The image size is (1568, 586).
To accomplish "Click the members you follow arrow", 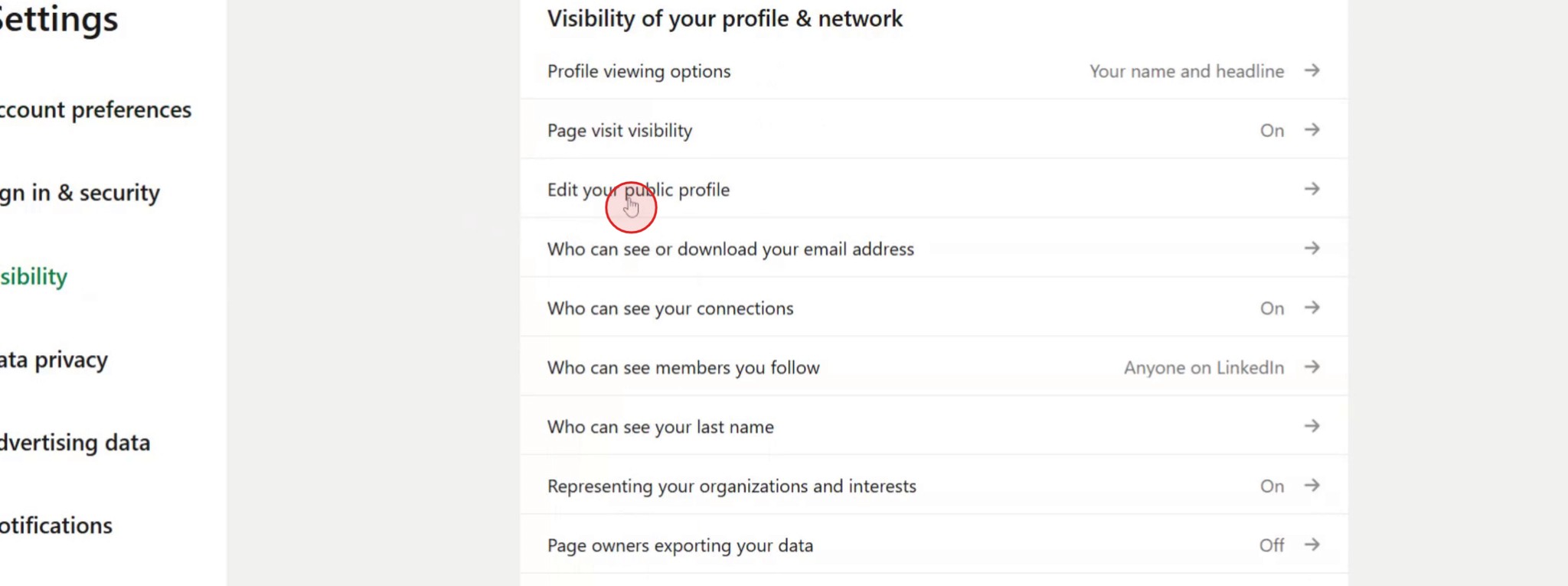I will click(x=1312, y=366).
